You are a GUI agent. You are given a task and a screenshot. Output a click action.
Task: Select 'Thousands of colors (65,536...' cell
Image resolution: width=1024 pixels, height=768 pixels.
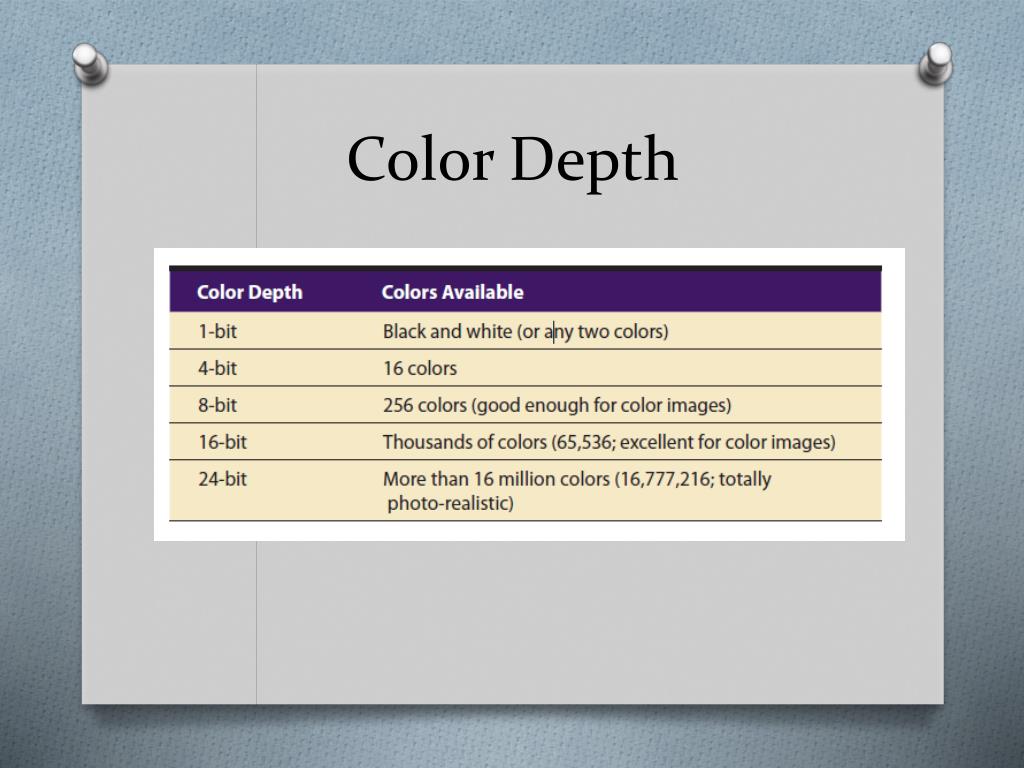pyautogui.click(x=609, y=442)
